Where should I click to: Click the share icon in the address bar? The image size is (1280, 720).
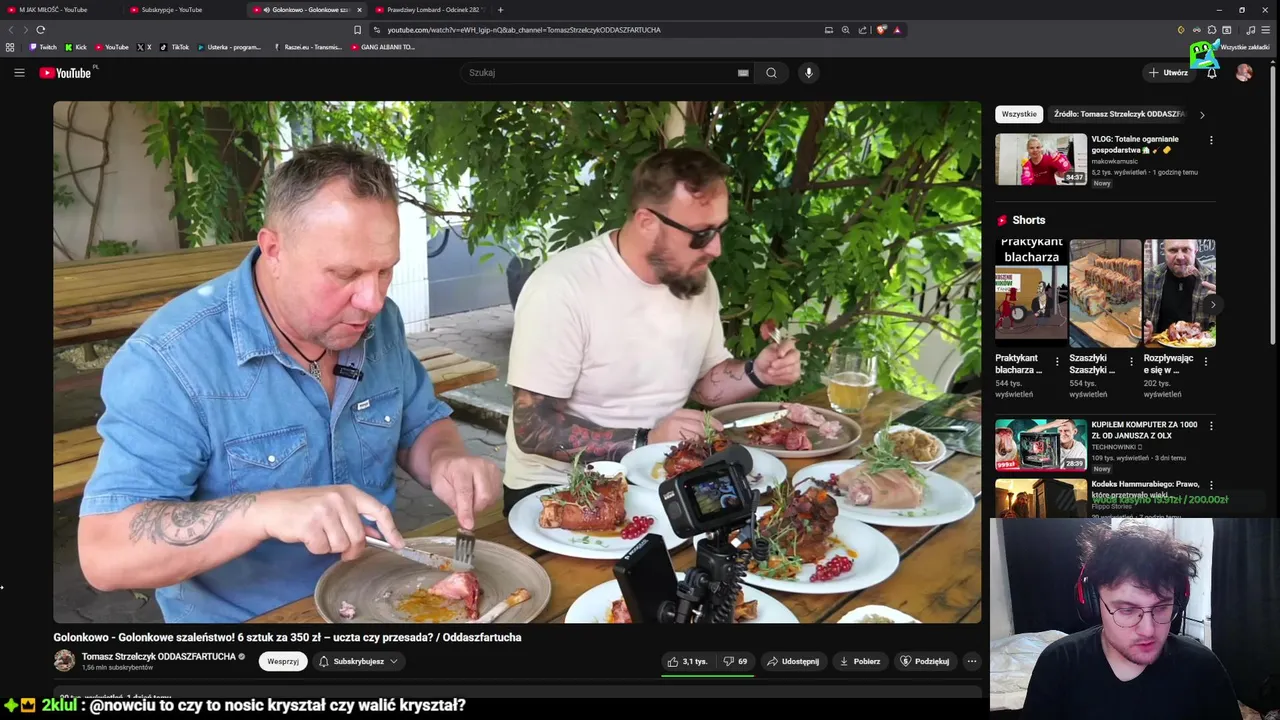click(x=862, y=30)
